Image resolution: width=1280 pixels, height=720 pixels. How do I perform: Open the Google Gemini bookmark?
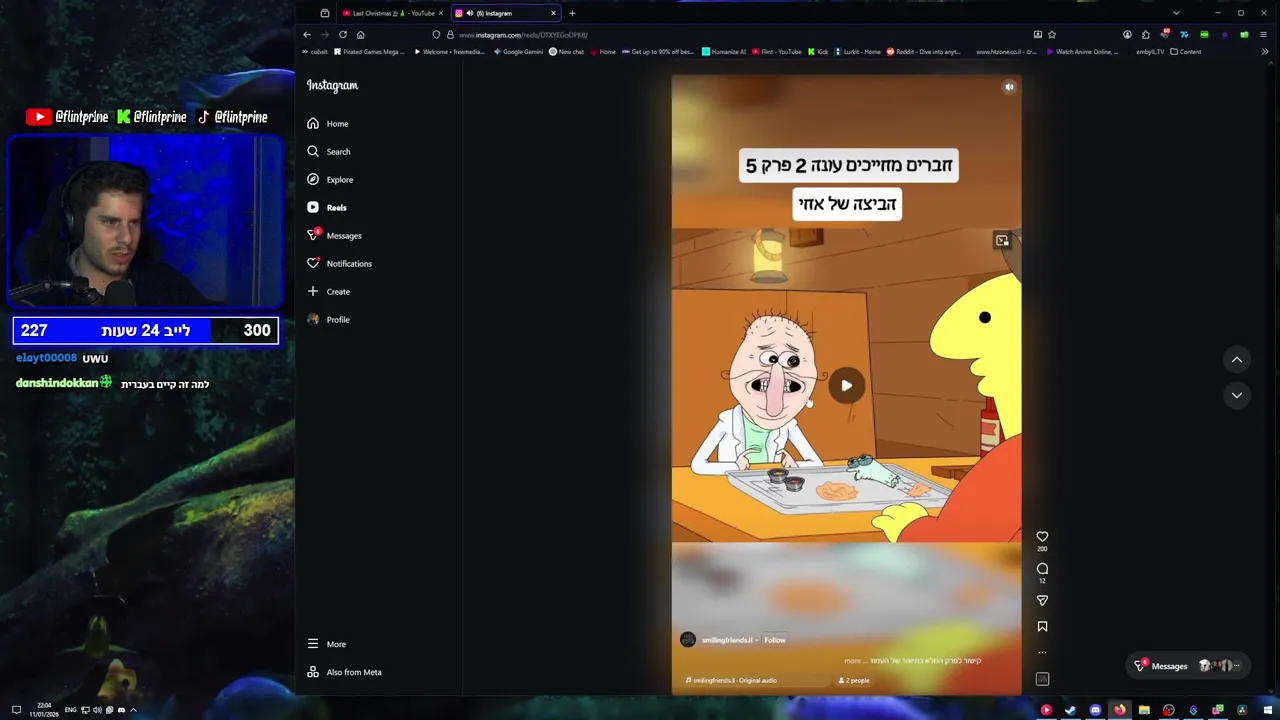[x=517, y=52]
